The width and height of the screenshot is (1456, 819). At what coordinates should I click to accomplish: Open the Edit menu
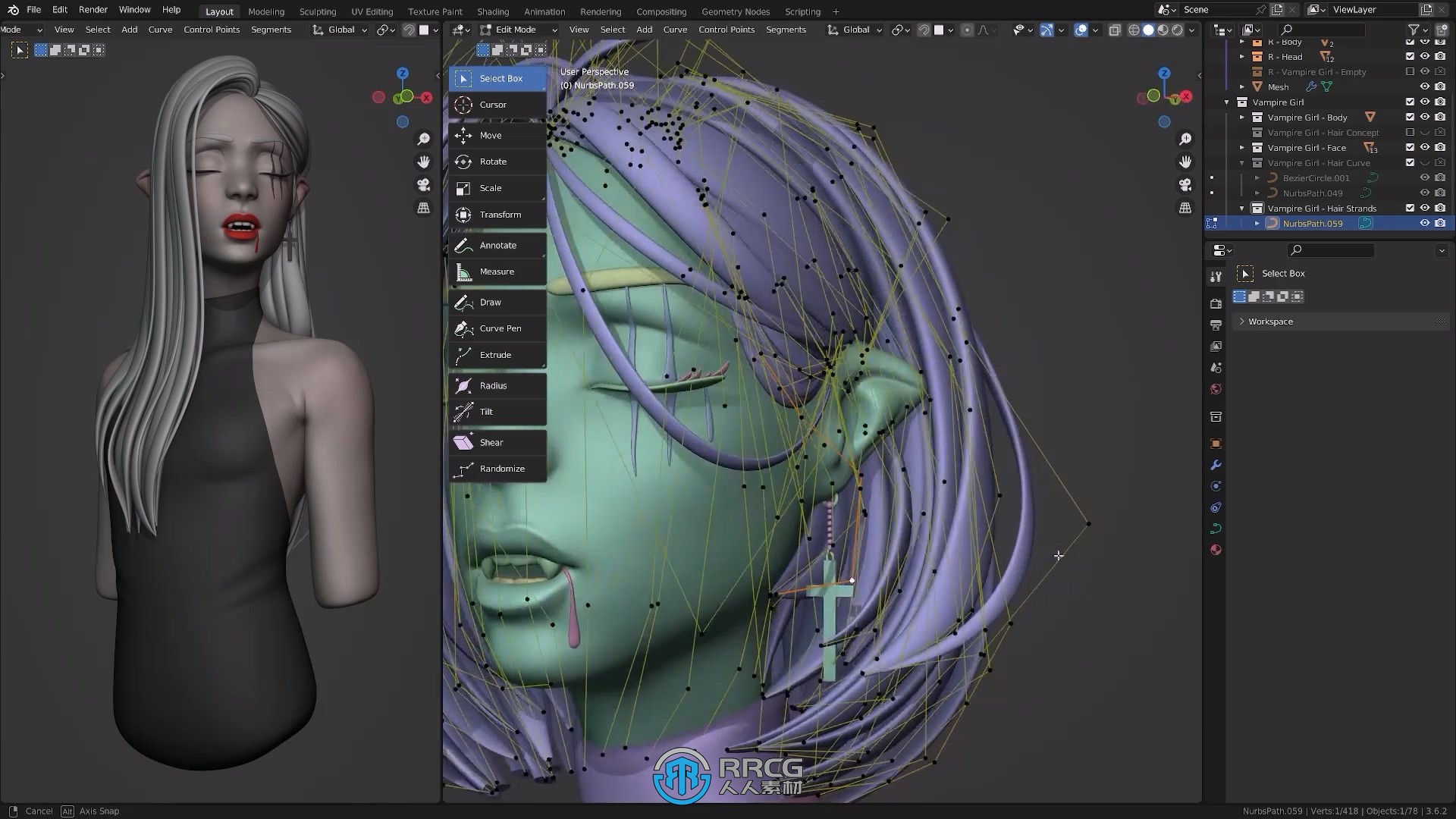60,10
